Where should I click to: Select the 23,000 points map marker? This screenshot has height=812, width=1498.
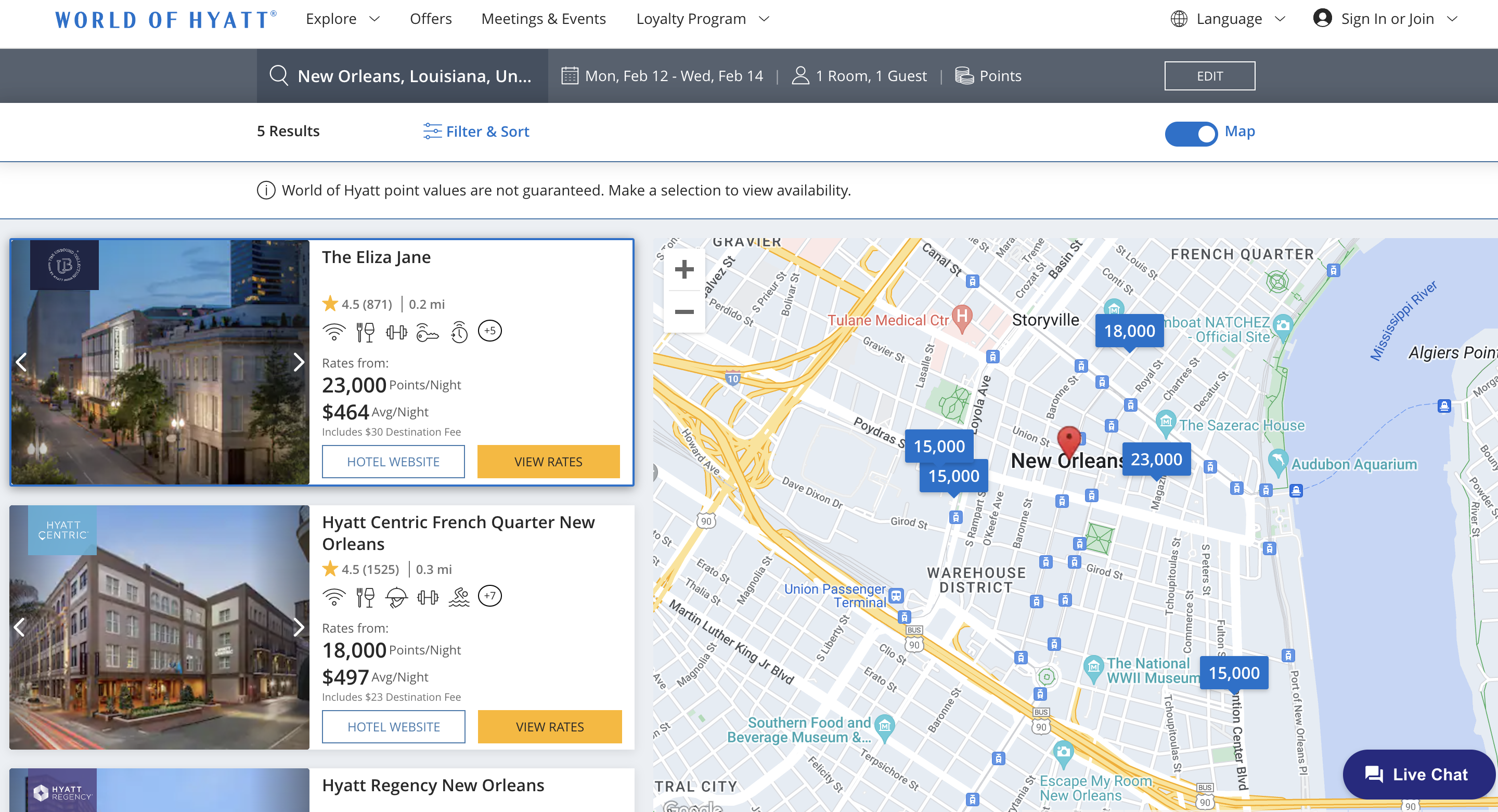1156,459
